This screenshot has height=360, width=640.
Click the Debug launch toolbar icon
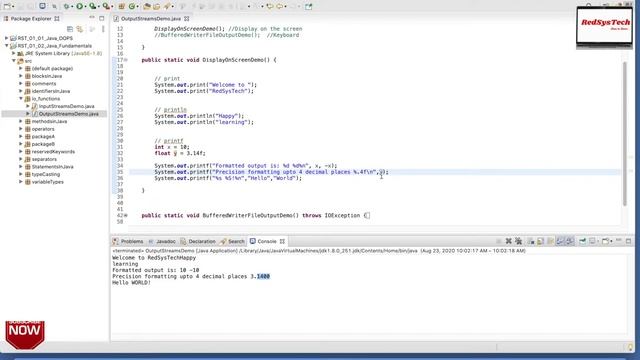click(x=66, y=6)
